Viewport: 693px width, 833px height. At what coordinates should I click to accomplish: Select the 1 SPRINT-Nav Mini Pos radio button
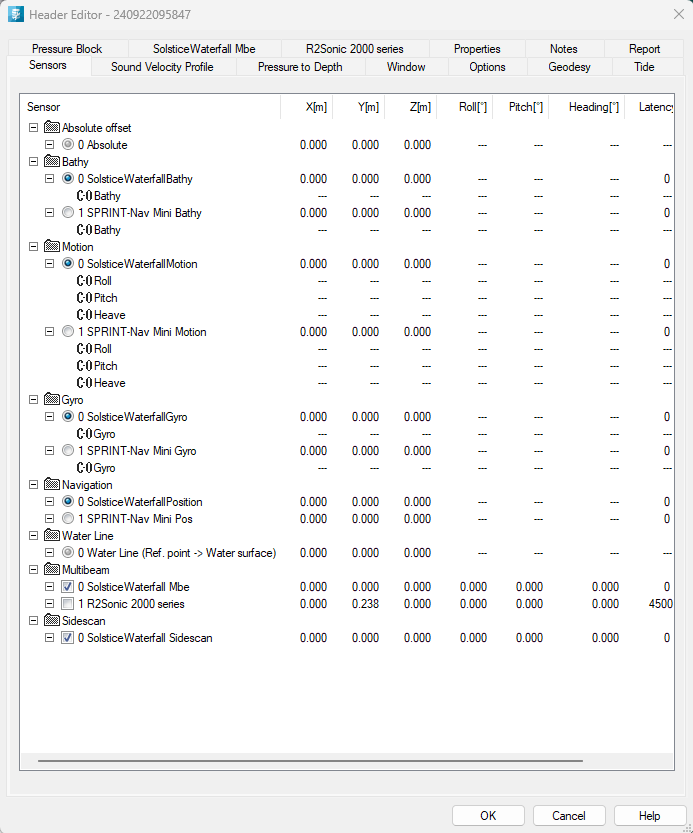(x=67, y=518)
